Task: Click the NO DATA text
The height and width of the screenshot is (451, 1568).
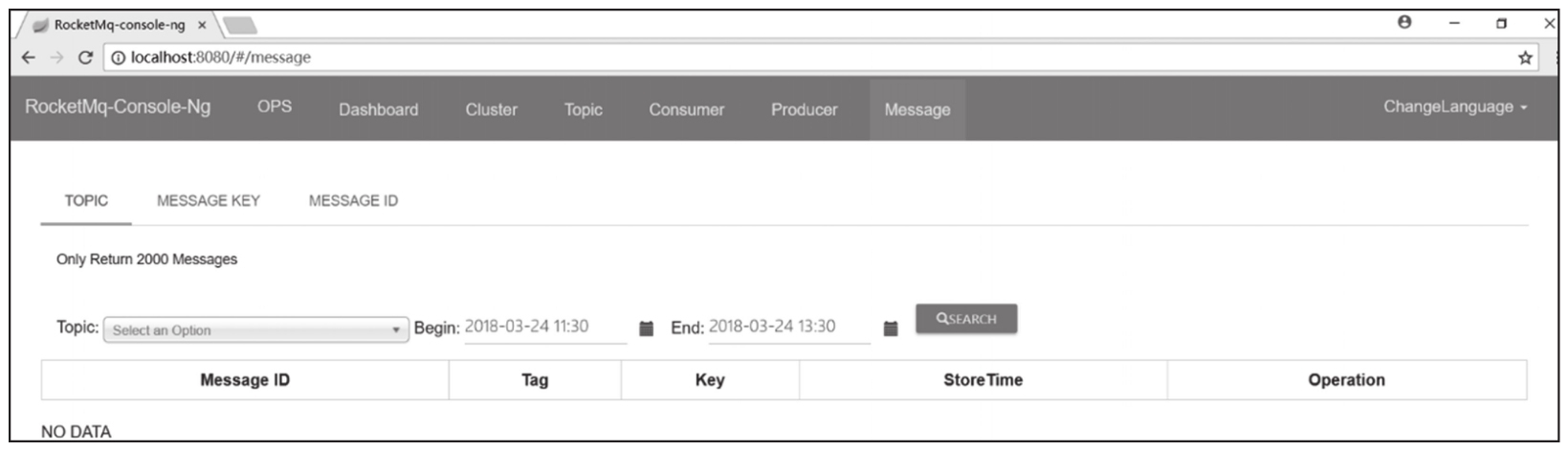Action: click(x=77, y=432)
